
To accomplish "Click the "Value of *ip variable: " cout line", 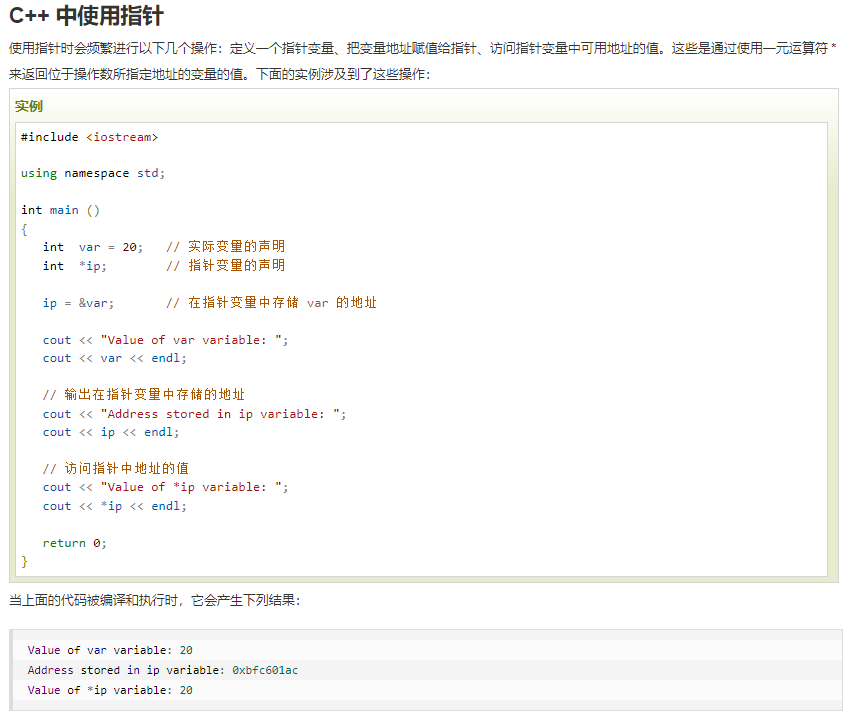I will coord(165,487).
